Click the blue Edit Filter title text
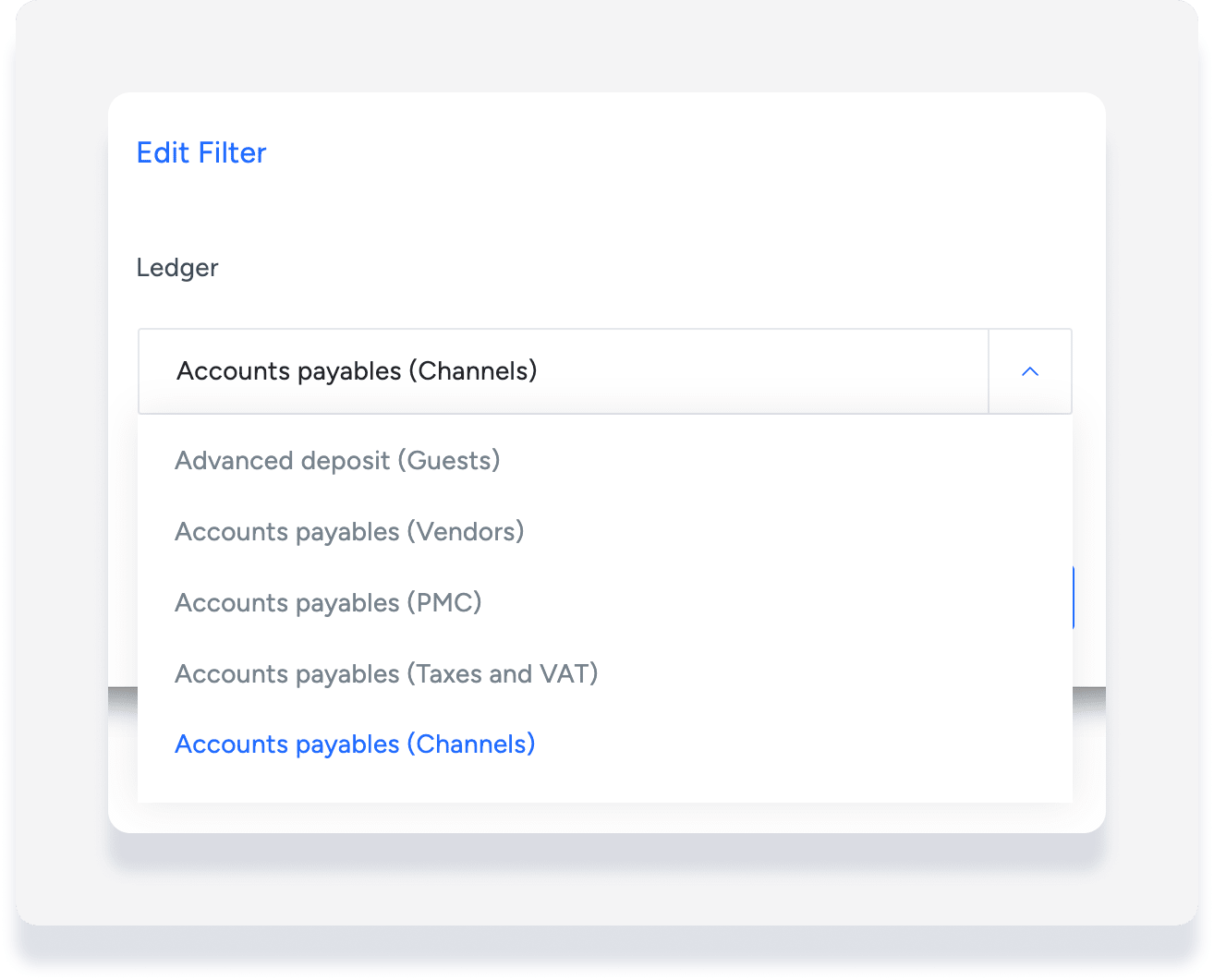 (x=201, y=152)
